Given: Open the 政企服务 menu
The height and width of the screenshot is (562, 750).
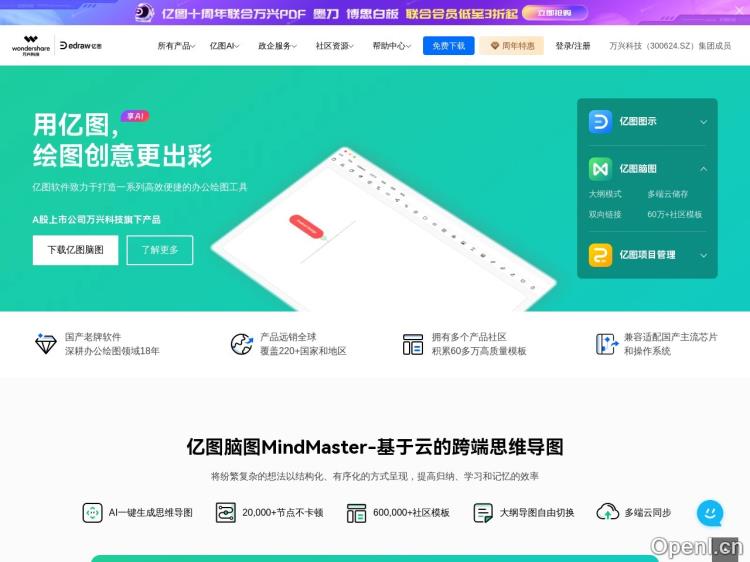Looking at the screenshot, I should pos(277,46).
